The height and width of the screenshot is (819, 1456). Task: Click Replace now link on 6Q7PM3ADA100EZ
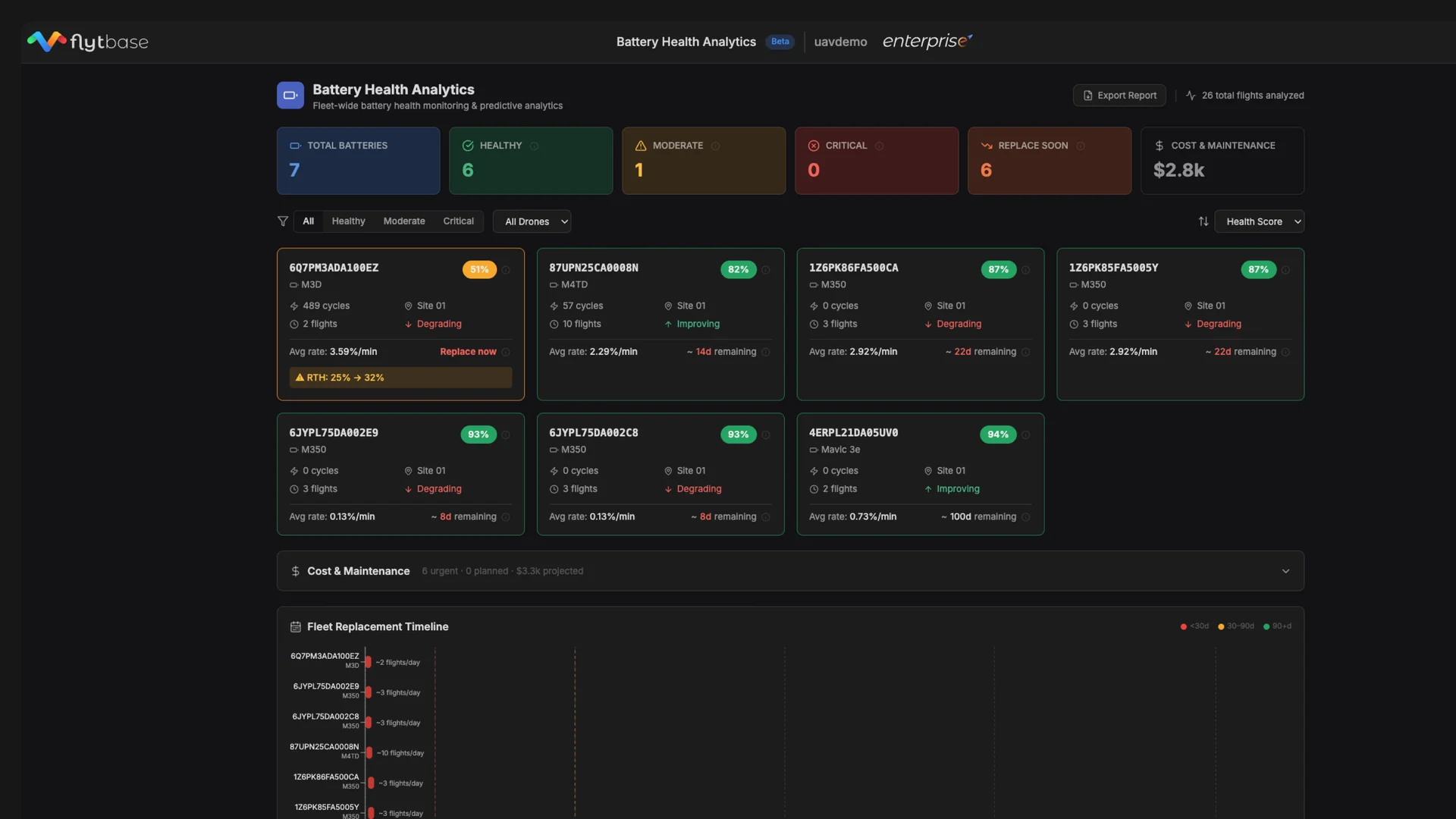pyautogui.click(x=468, y=352)
